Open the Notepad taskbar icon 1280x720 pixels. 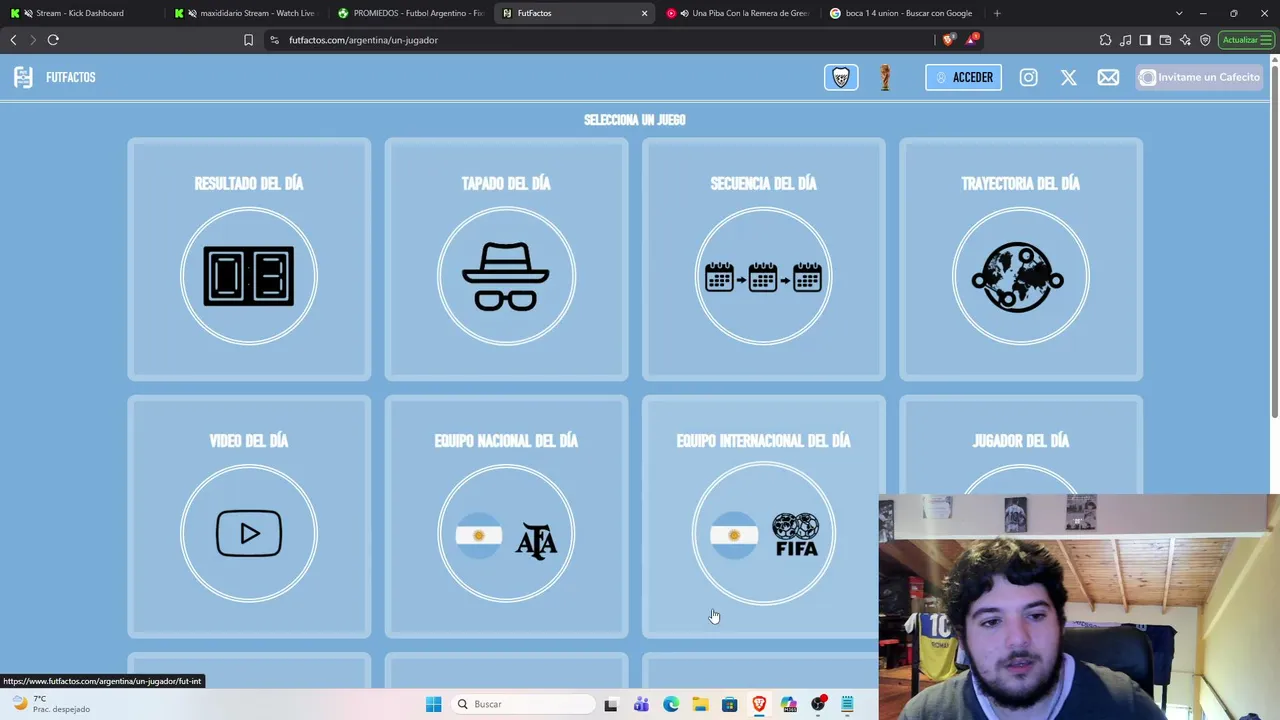pos(847,704)
